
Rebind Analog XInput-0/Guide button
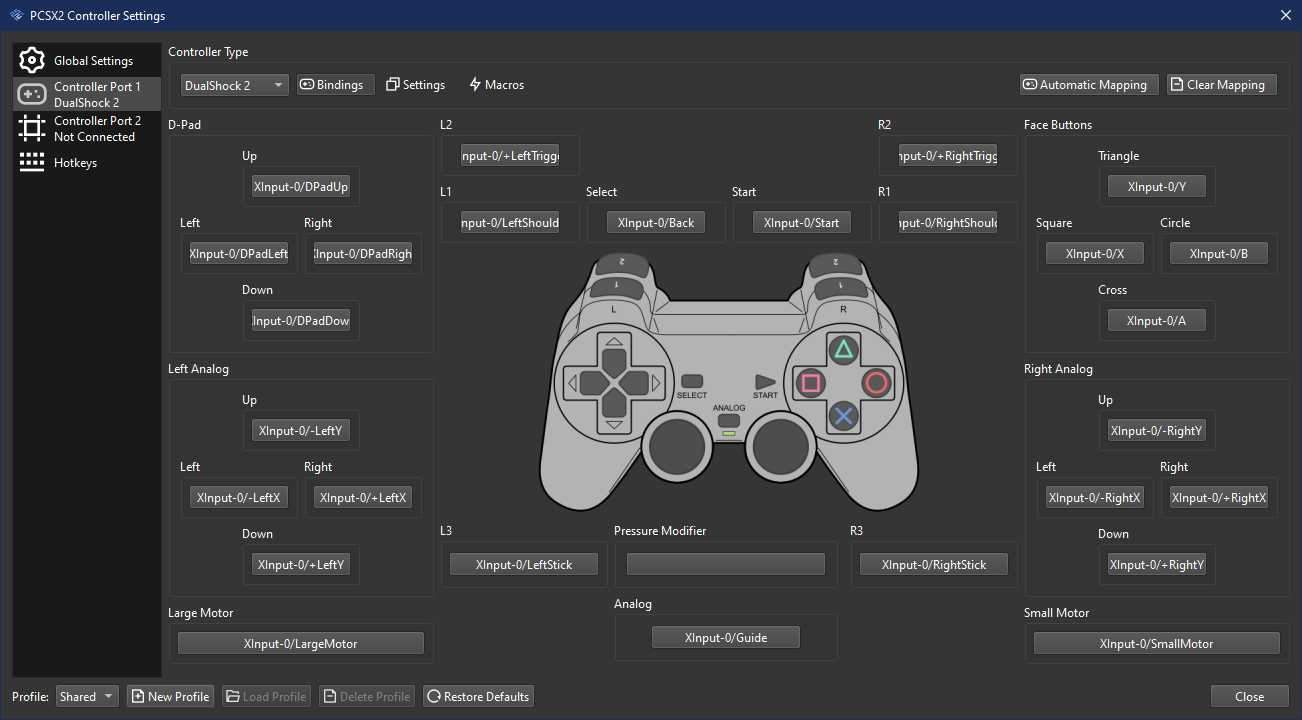click(726, 637)
